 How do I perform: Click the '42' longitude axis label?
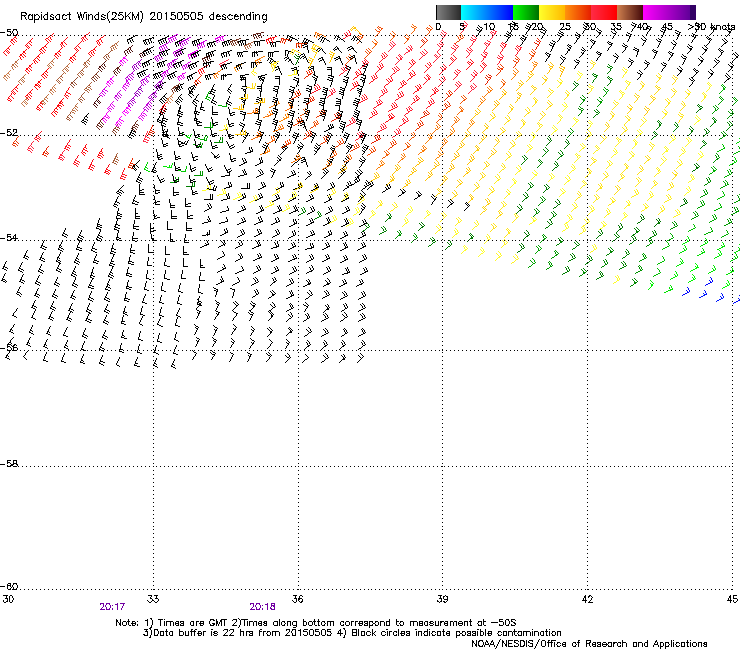pos(587,599)
